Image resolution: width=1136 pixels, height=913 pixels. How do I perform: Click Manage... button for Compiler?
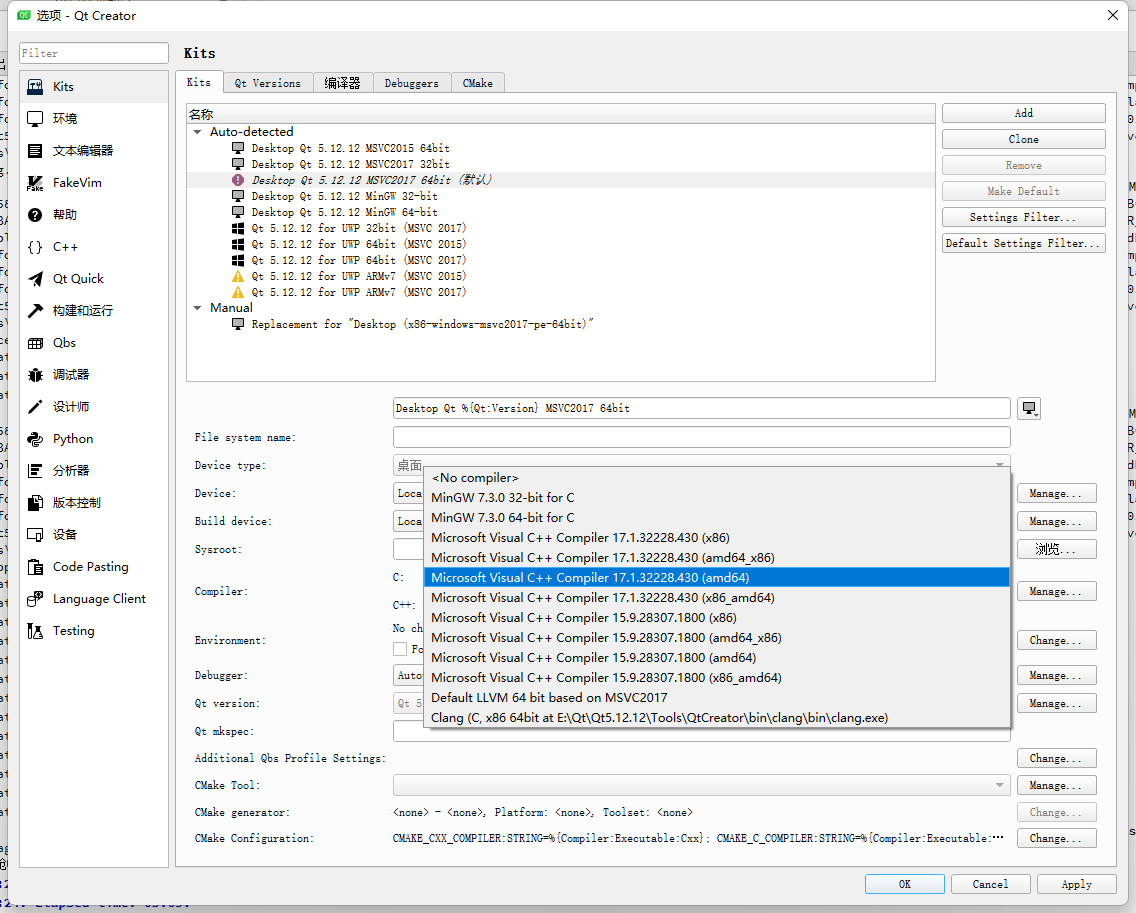click(1056, 592)
